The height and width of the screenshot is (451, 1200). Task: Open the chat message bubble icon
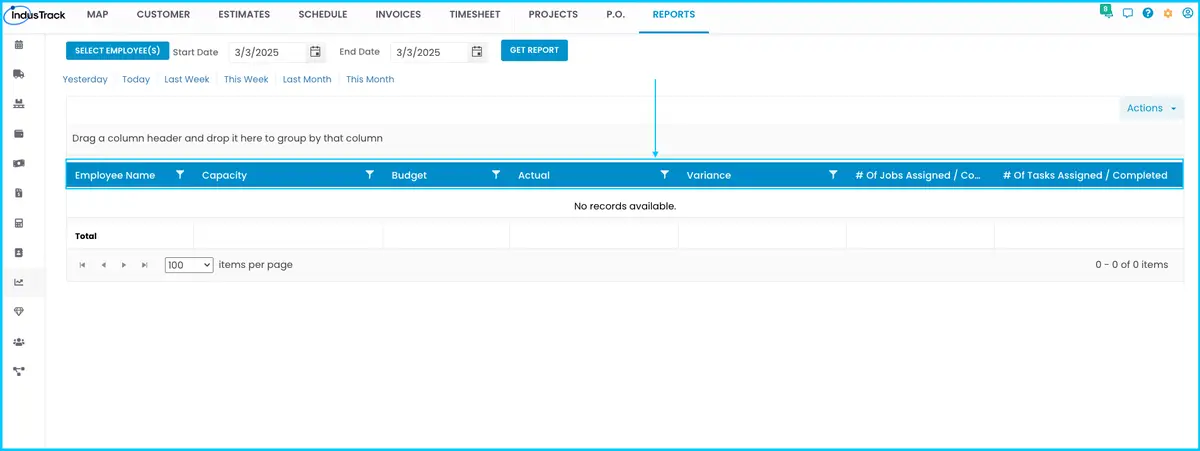[1128, 14]
